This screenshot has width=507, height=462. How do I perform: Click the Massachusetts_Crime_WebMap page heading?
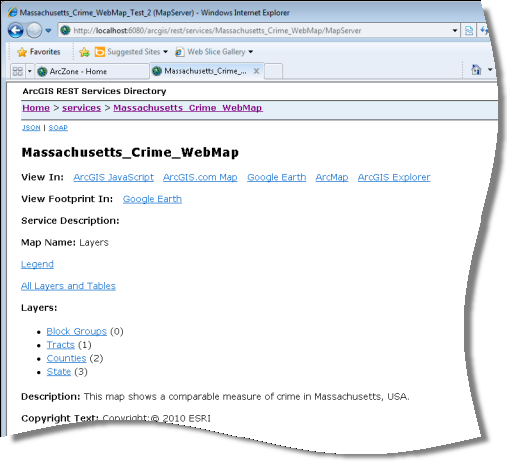[130, 153]
